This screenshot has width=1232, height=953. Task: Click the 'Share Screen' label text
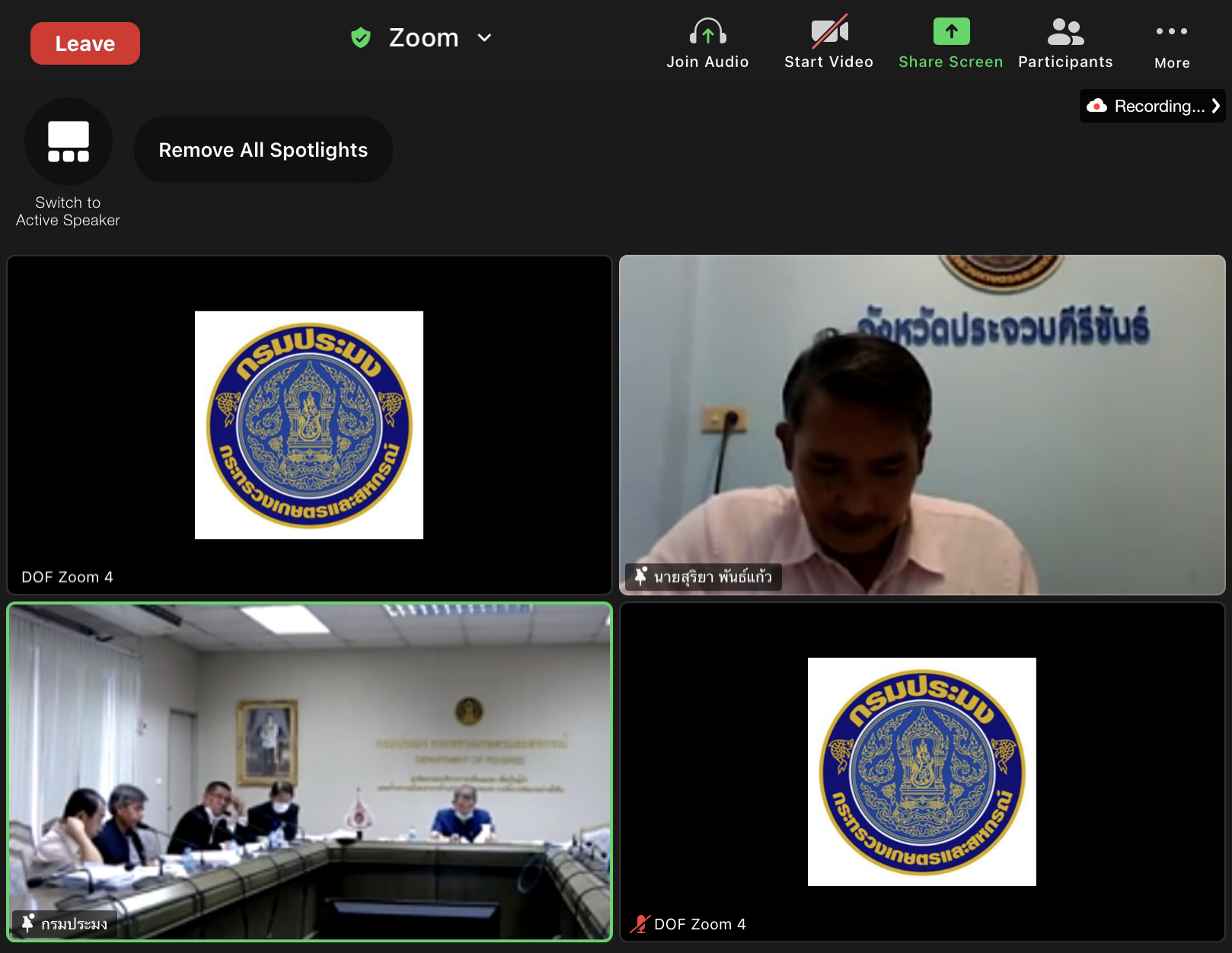coord(951,62)
